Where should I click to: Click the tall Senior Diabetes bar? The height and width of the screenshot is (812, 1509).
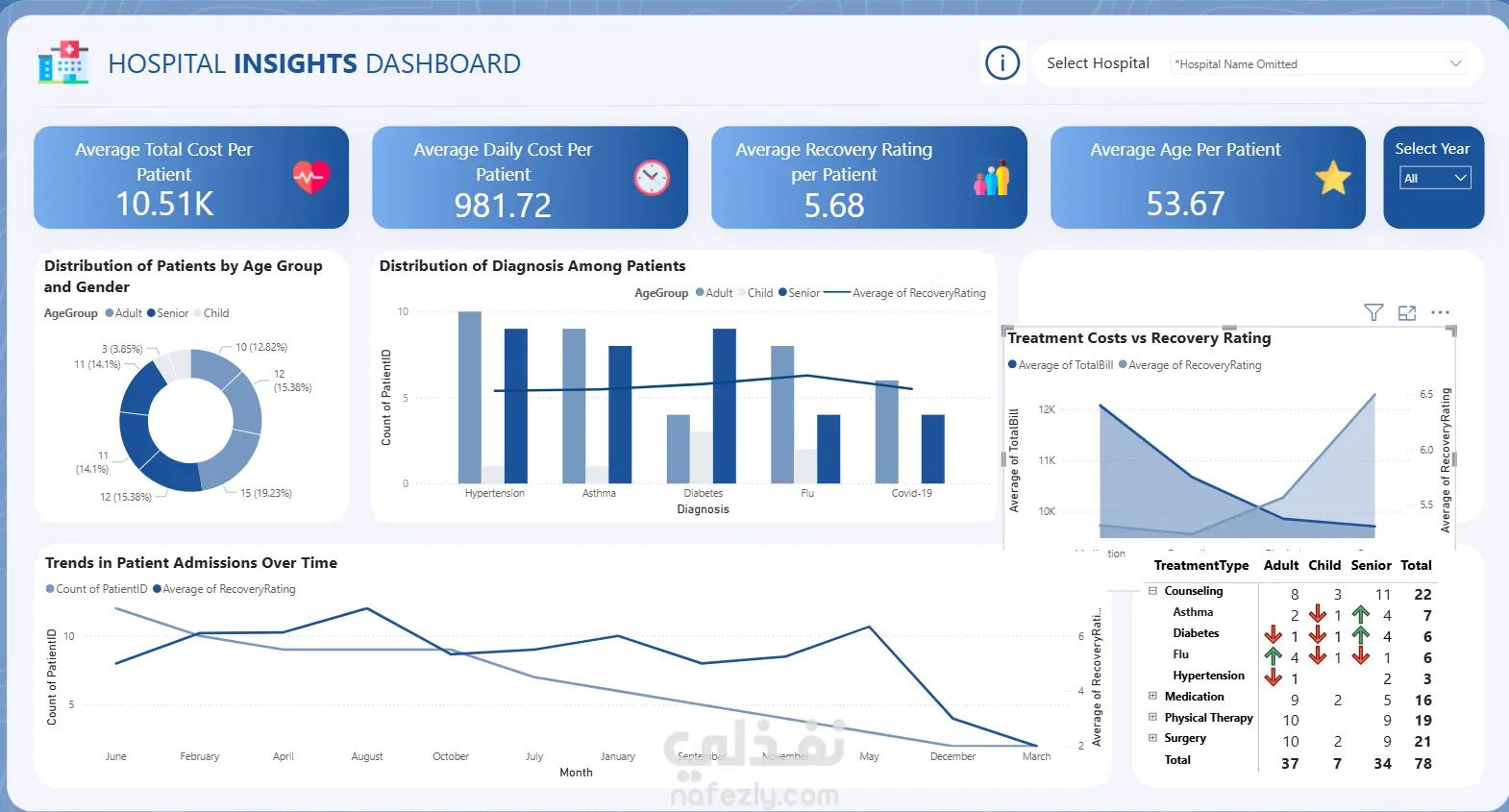[x=725, y=406]
